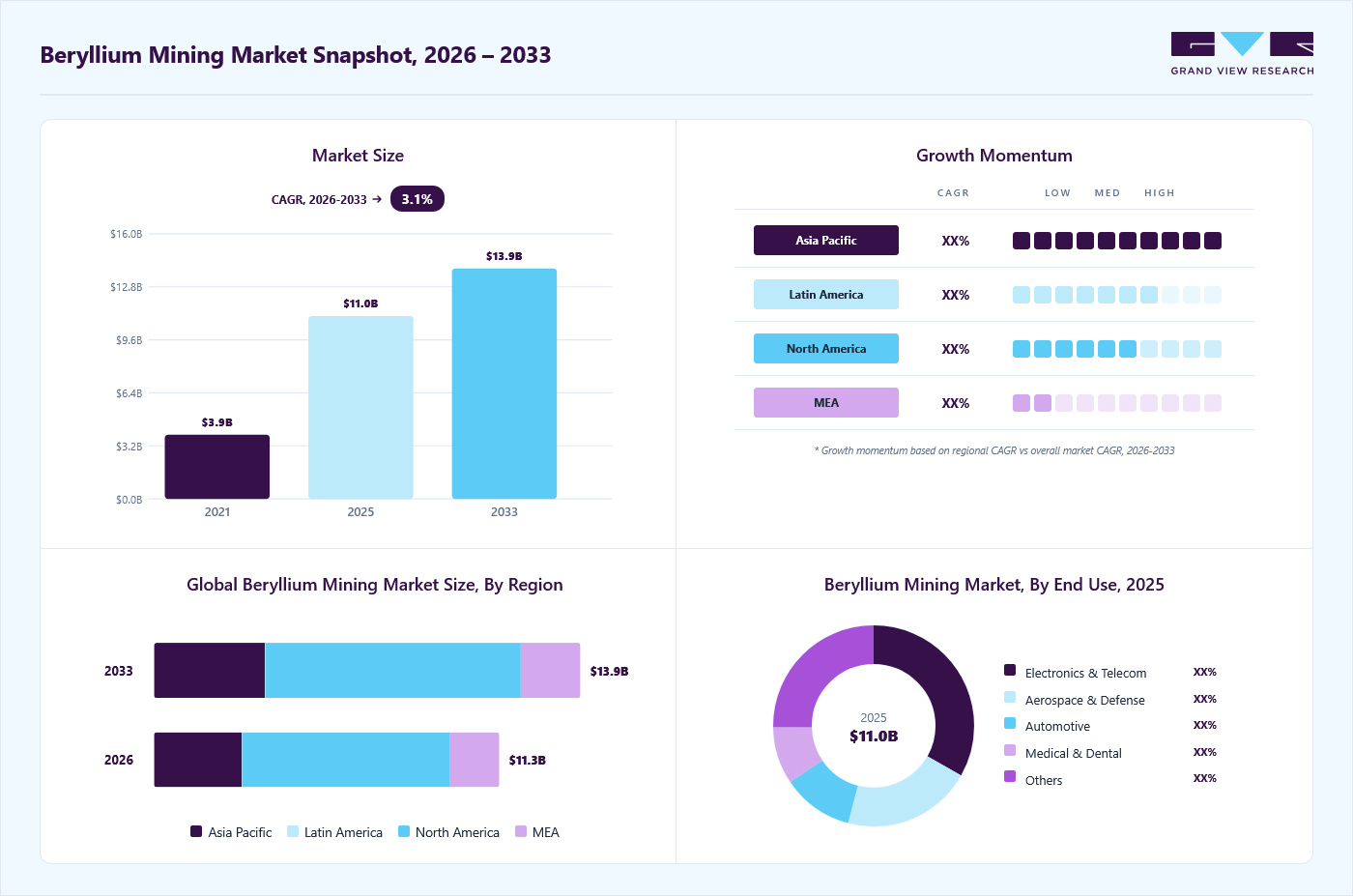Click the growth momentum footnote text

click(994, 450)
